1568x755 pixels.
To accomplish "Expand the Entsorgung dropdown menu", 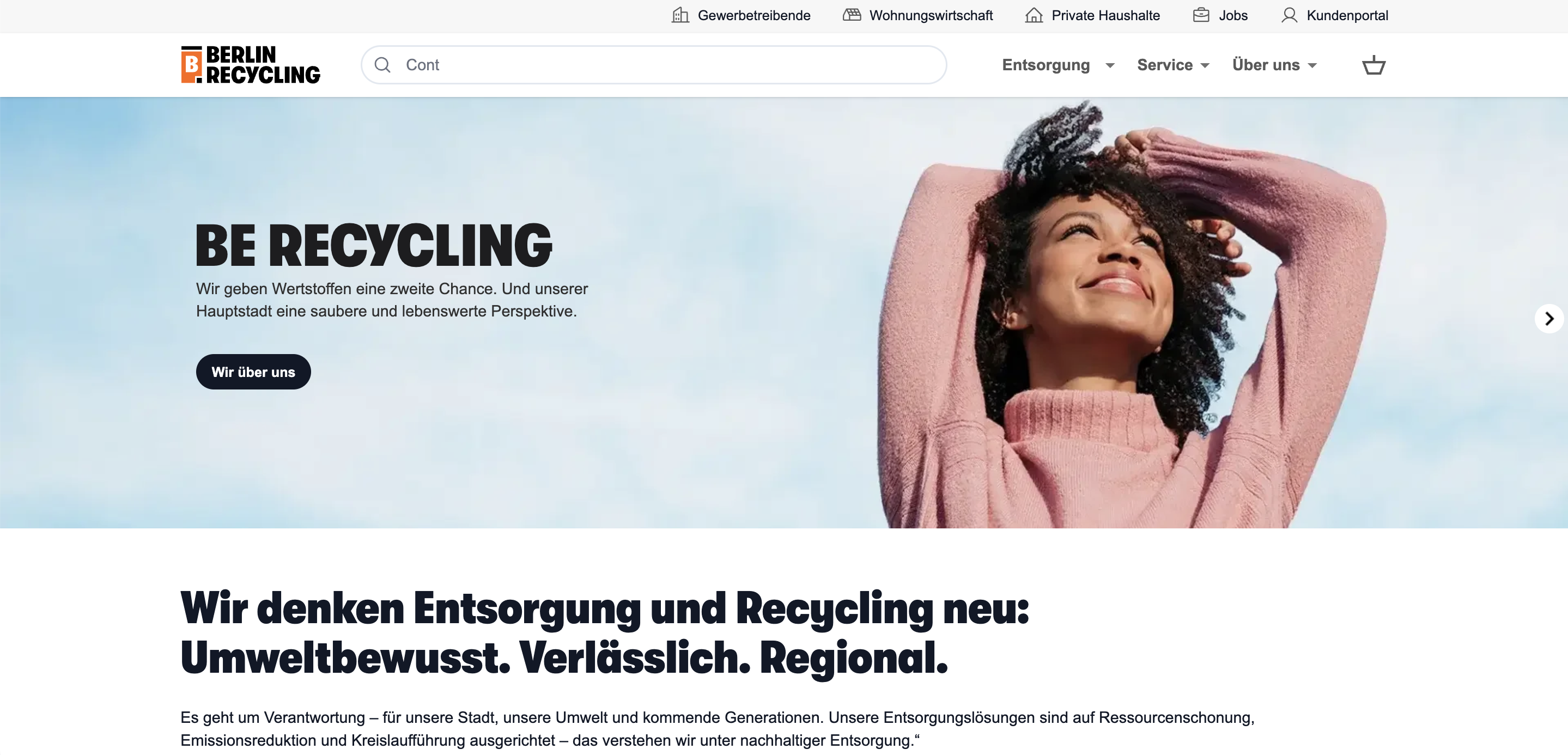I will pos(1058,65).
